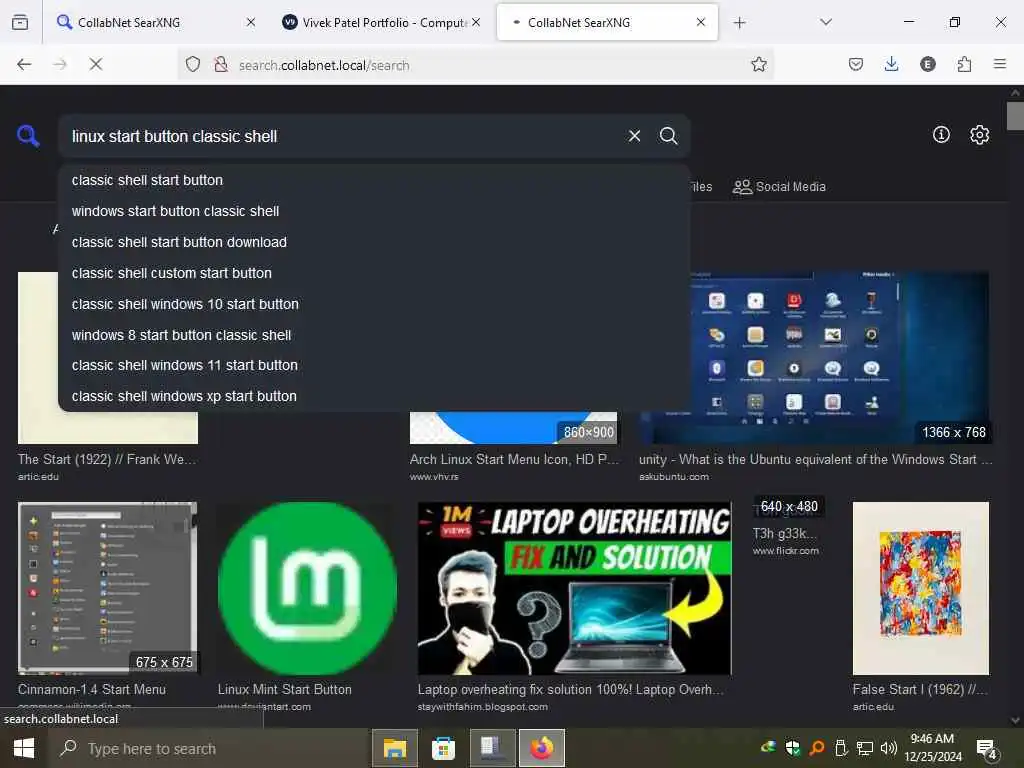
Task: Show tracking protection shield info
Action: pos(193,64)
